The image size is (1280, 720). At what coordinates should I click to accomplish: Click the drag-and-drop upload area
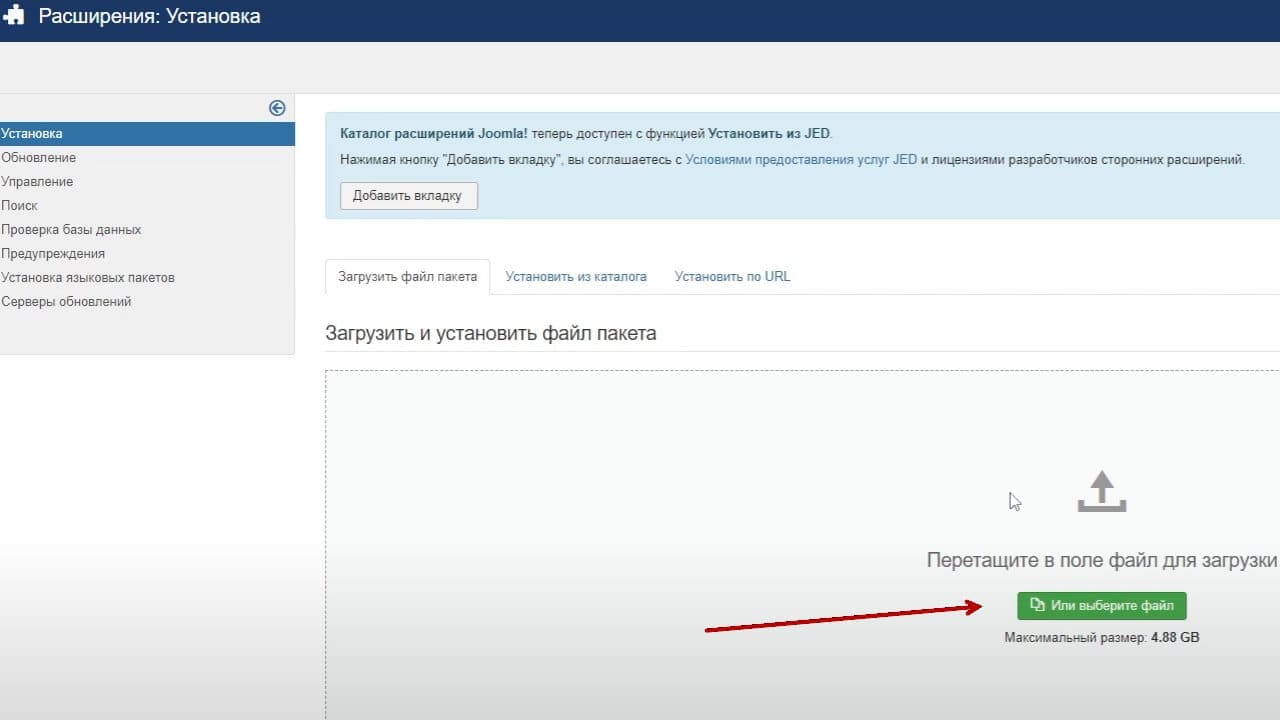click(802, 545)
